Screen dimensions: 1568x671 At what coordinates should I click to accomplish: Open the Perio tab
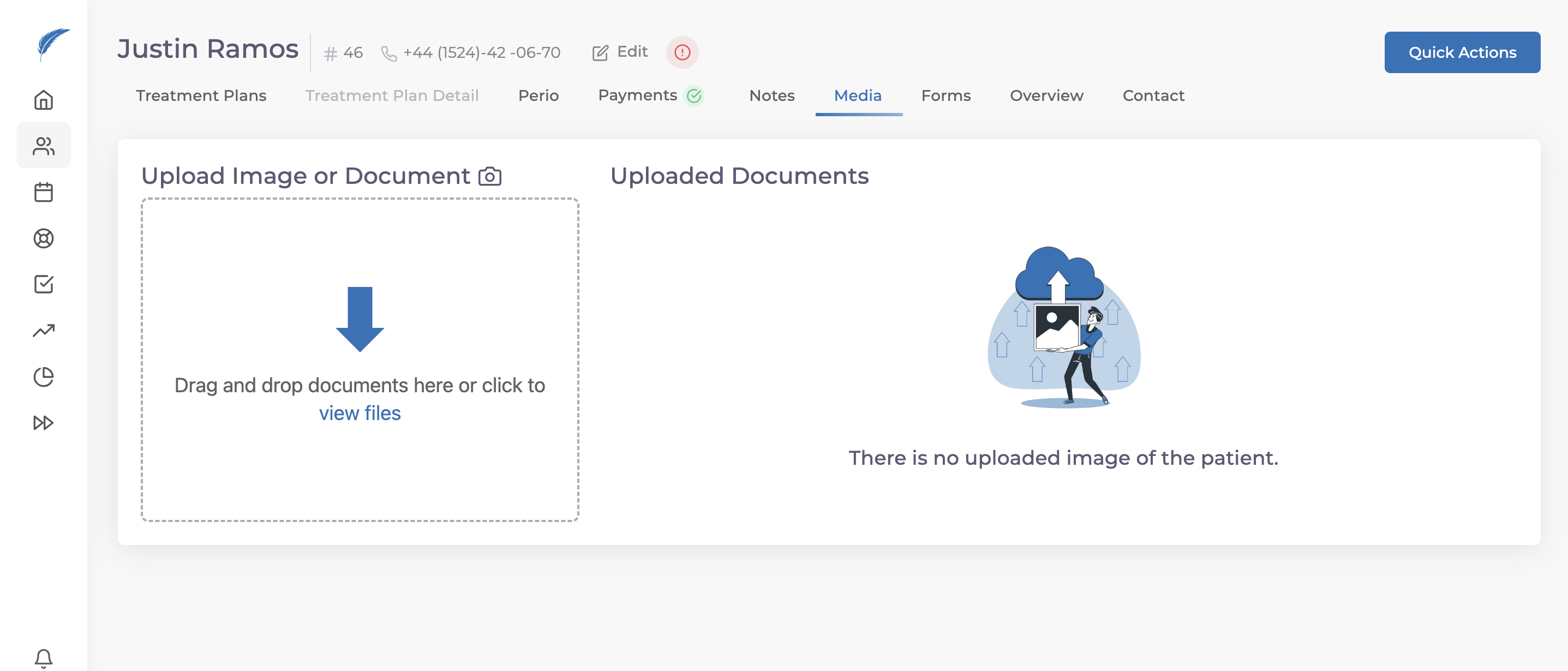pos(538,95)
